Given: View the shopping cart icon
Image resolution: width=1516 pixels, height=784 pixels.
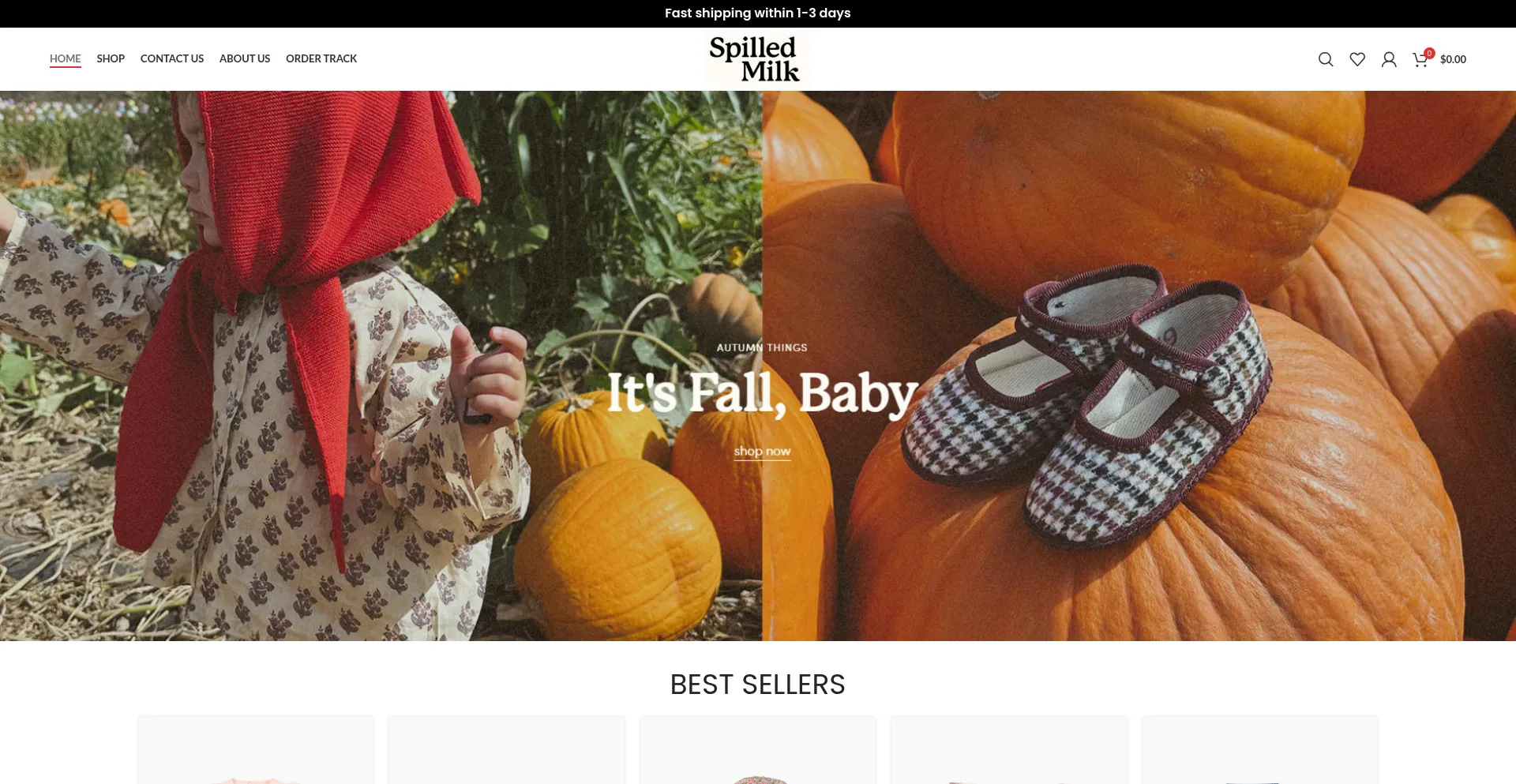Looking at the screenshot, I should [1420, 59].
